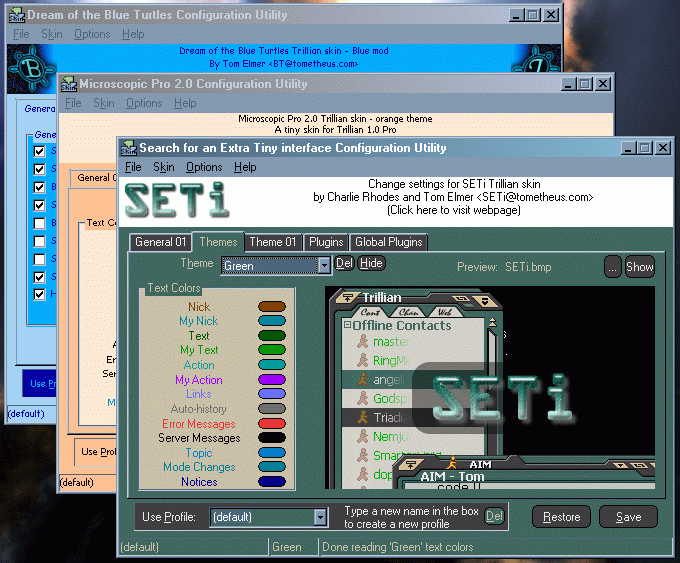Open the Links color swatch
The image size is (680, 563).
pos(272,394)
